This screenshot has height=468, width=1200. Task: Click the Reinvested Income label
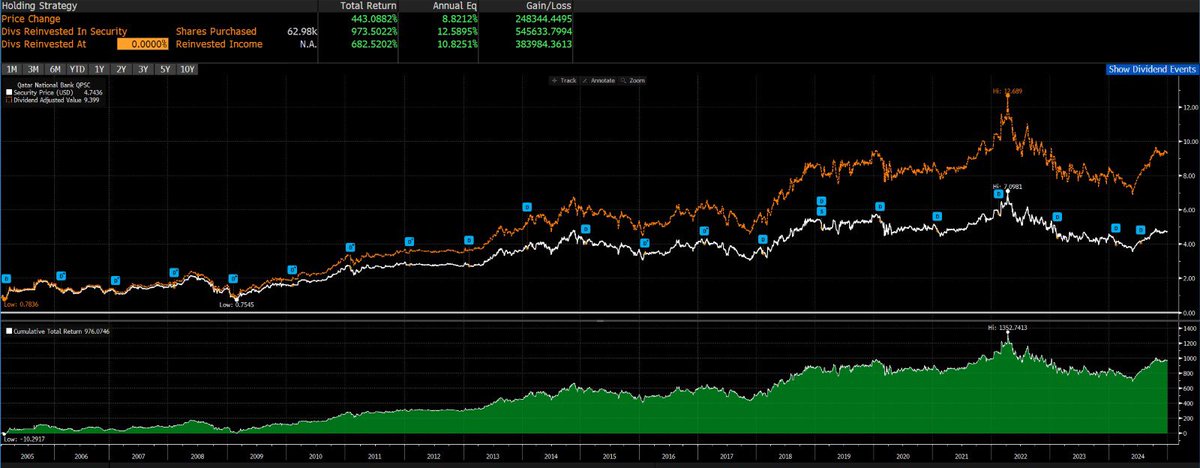coord(218,44)
